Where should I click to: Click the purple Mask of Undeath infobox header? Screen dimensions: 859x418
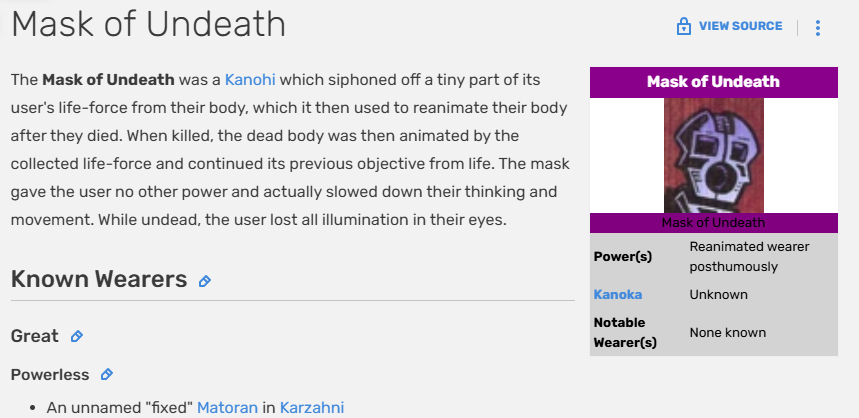[713, 82]
